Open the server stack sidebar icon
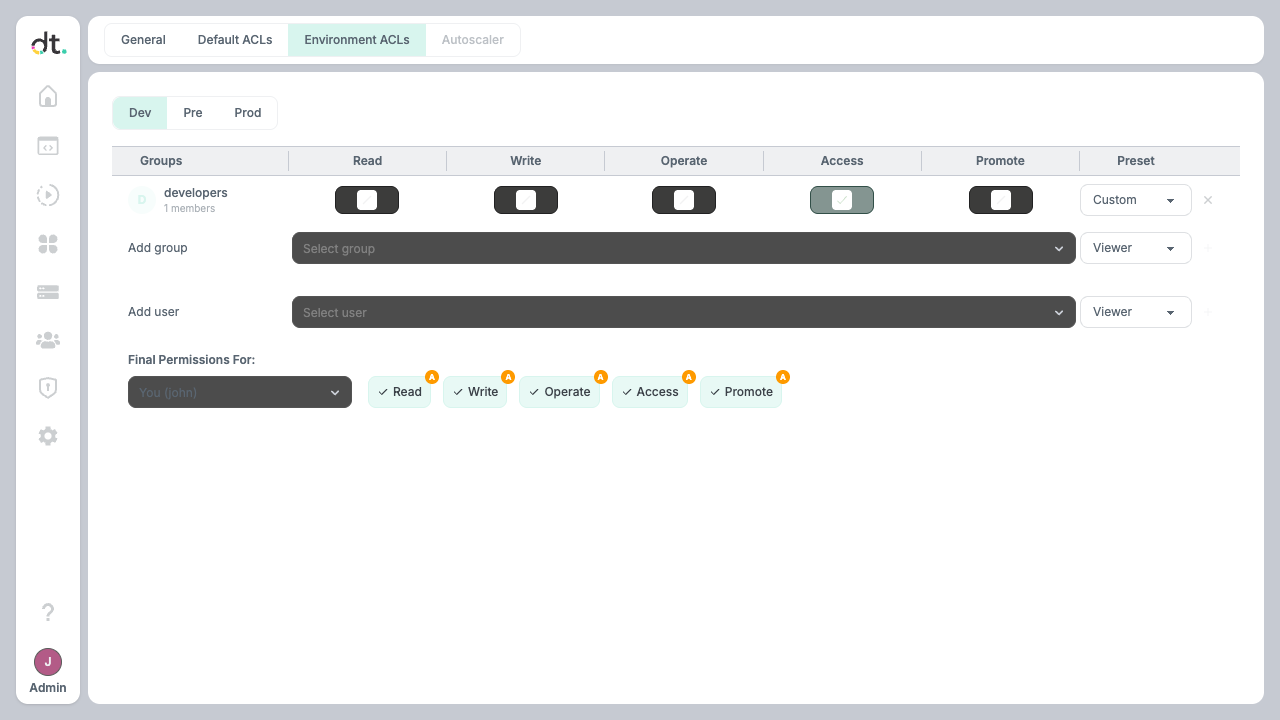1280x720 pixels. click(x=48, y=292)
